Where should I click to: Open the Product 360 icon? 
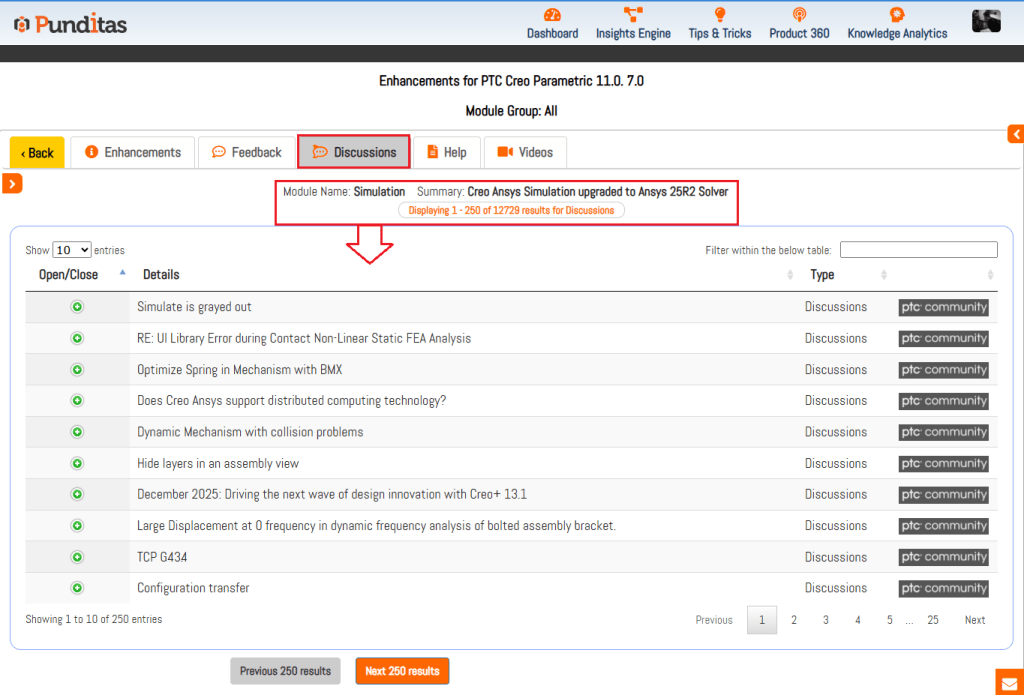pyautogui.click(x=799, y=15)
